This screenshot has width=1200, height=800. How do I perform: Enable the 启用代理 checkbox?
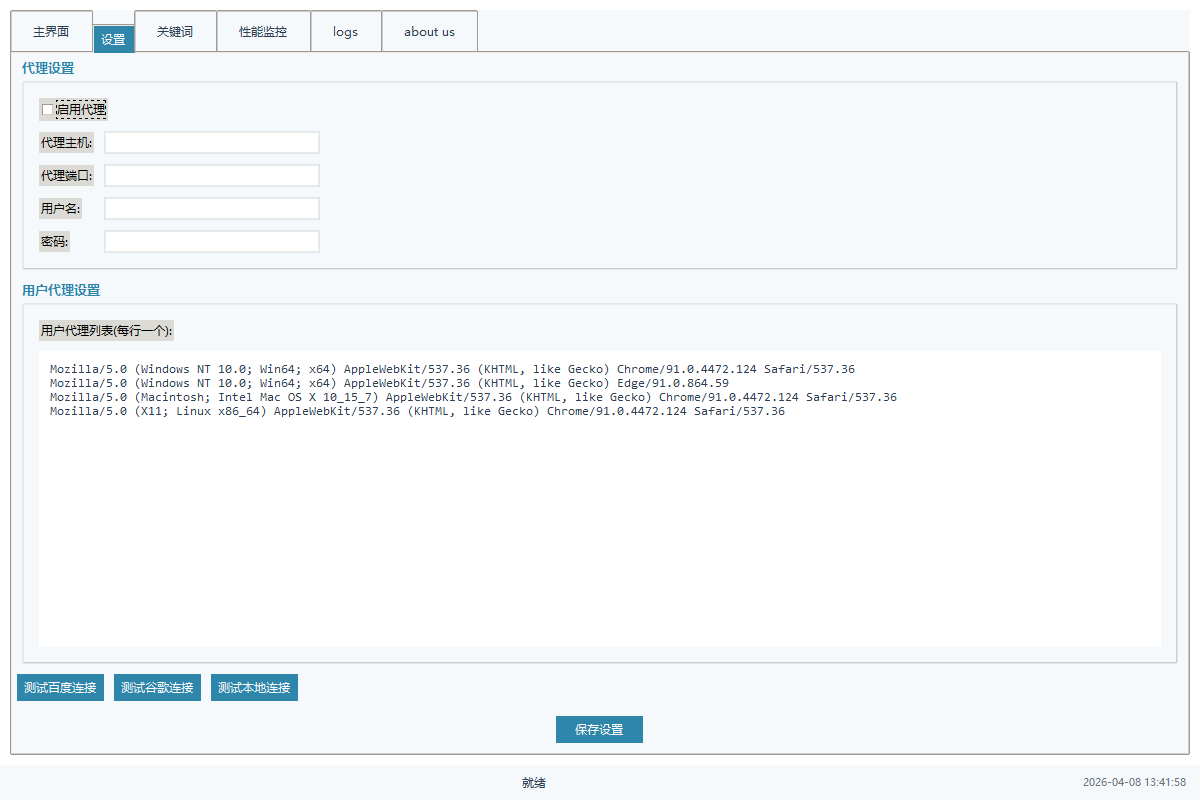48,109
